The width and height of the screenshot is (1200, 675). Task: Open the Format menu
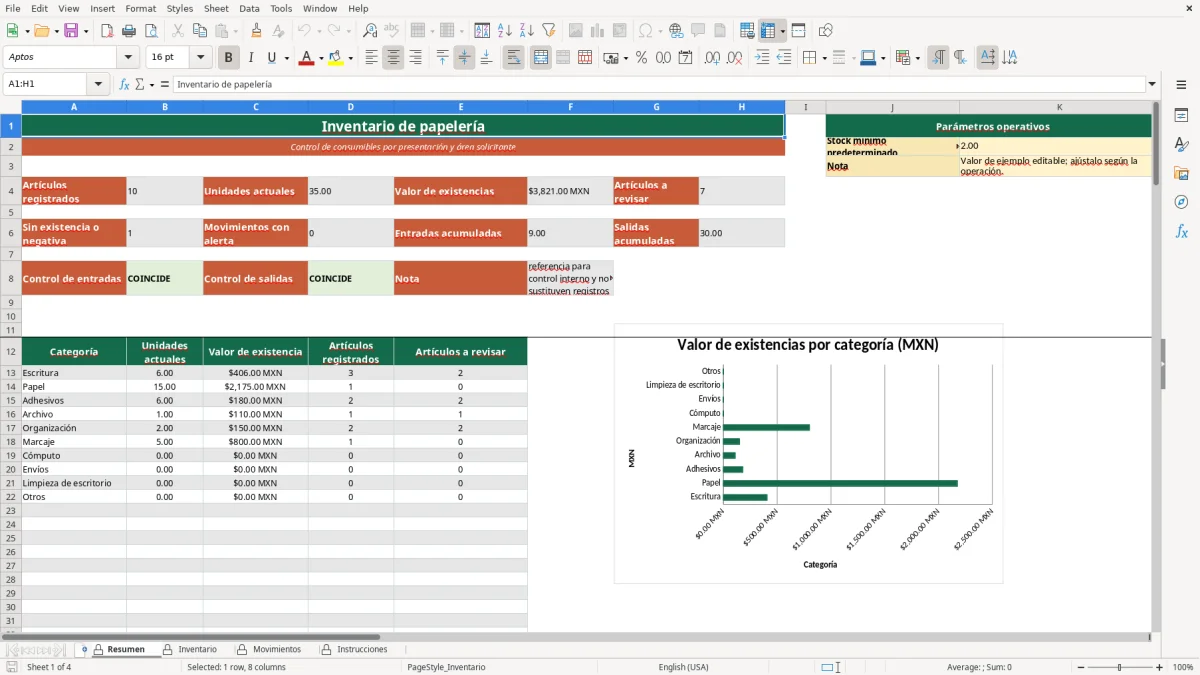(140, 8)
